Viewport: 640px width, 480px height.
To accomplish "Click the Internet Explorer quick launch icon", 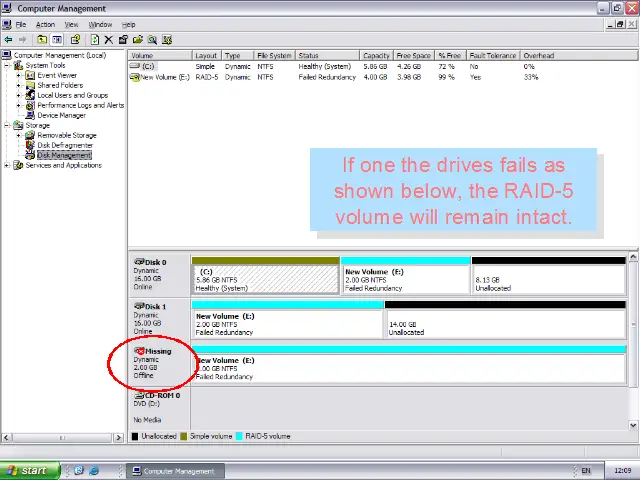I will click(94, 471).
